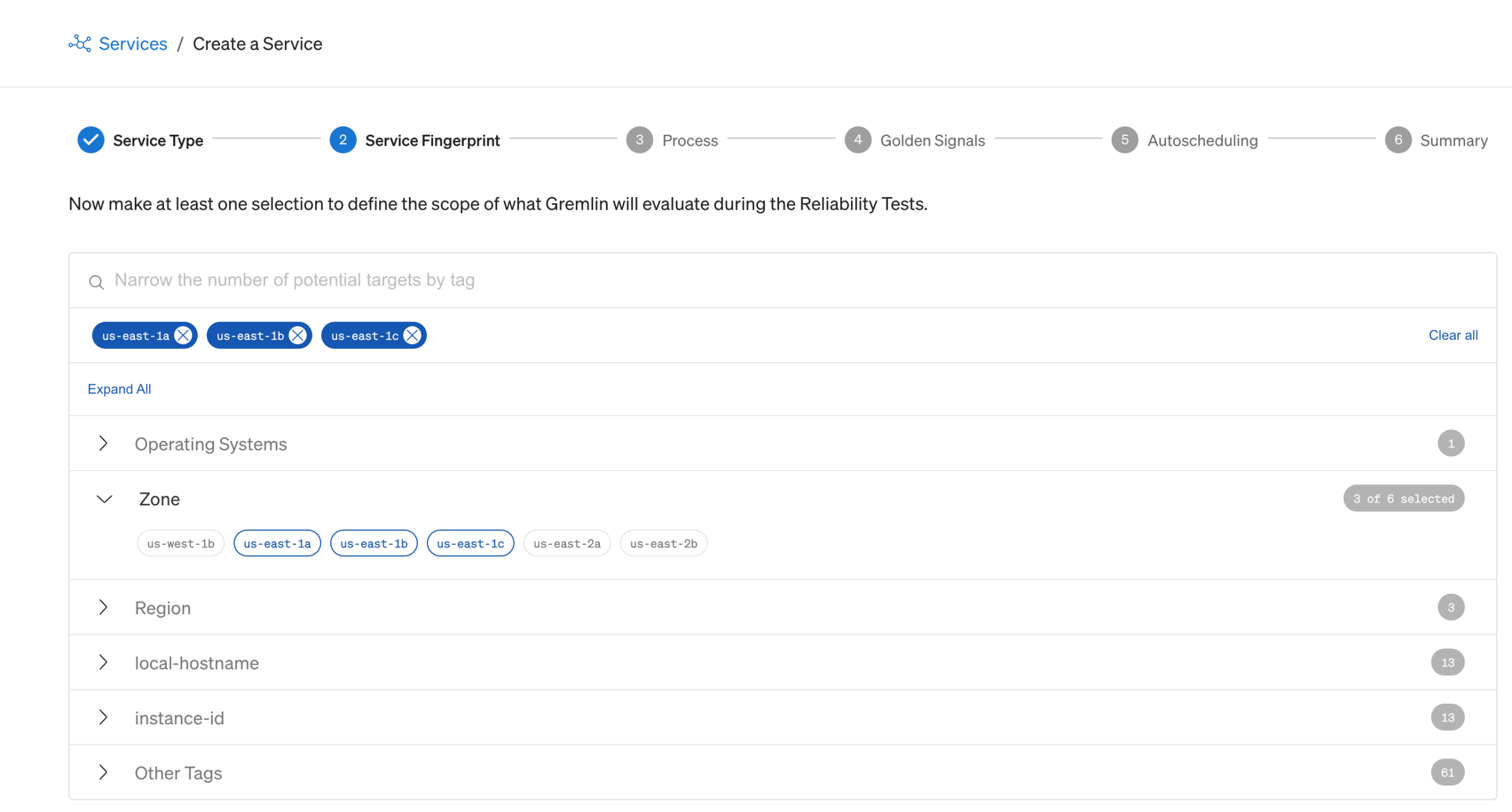Click the tag narrowing search field
Image resolution: width=1512 pixels, height=812 pixels.
423,280
